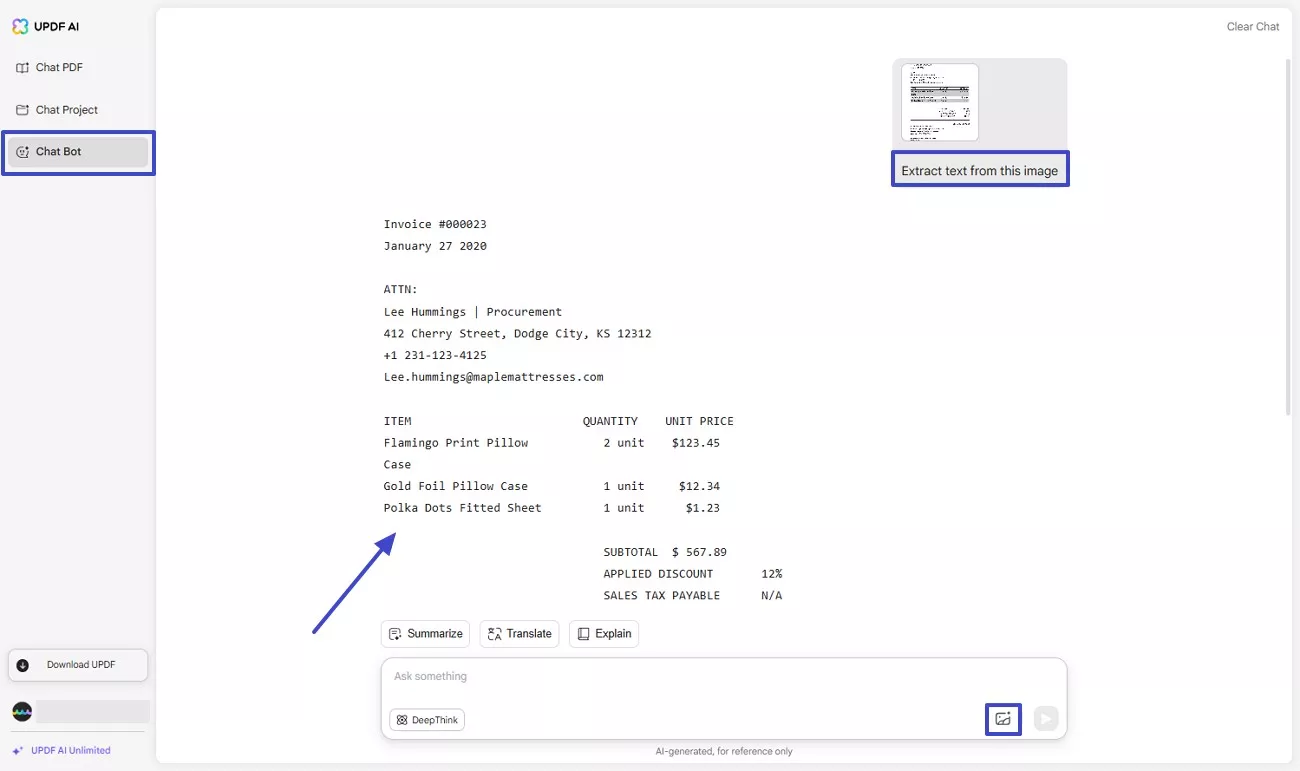
Task: Click the Download UPDF button
Action: click(x=78, y=665)
